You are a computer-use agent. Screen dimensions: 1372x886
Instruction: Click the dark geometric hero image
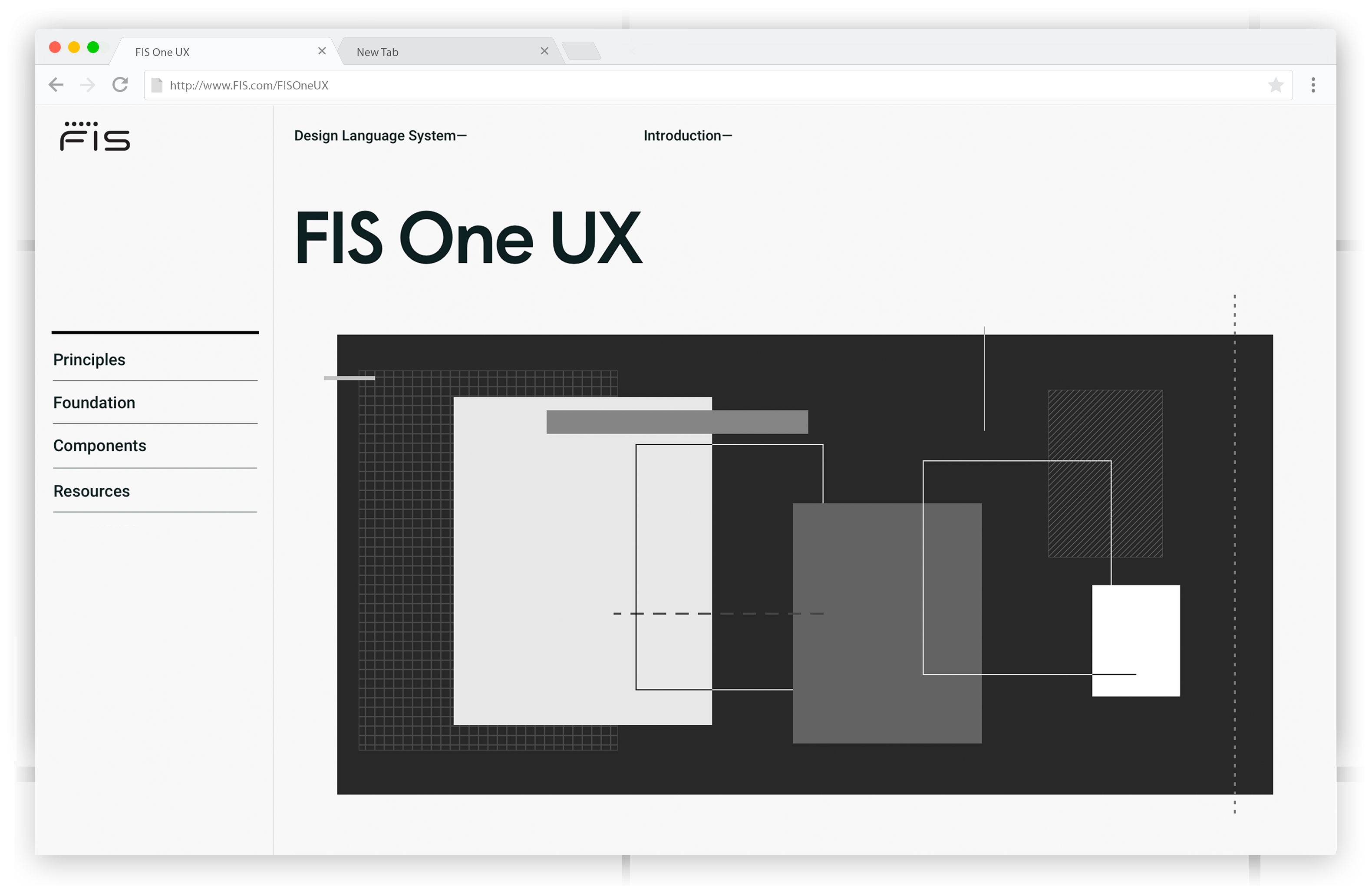(805, 565)
